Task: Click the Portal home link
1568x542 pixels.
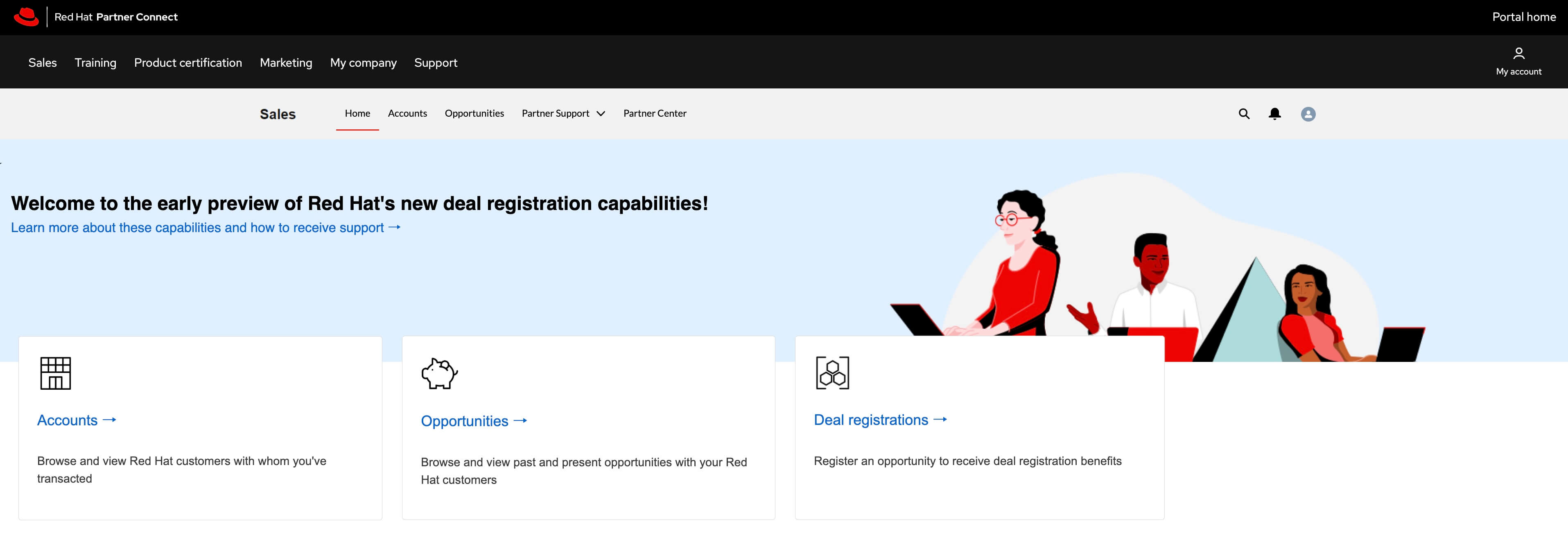Action: point(1523,17)
